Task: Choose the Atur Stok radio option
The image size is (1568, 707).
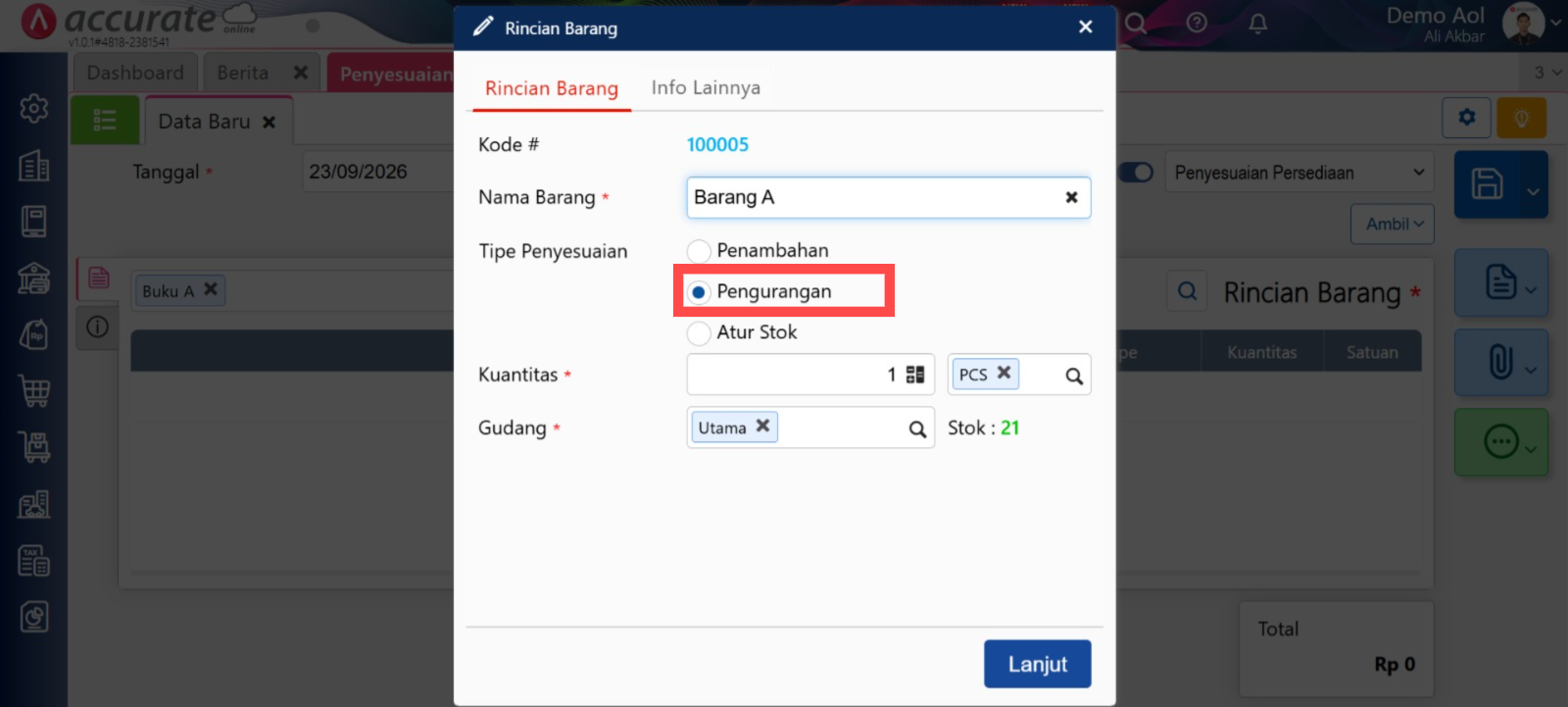Action: [x=699, y=333]
